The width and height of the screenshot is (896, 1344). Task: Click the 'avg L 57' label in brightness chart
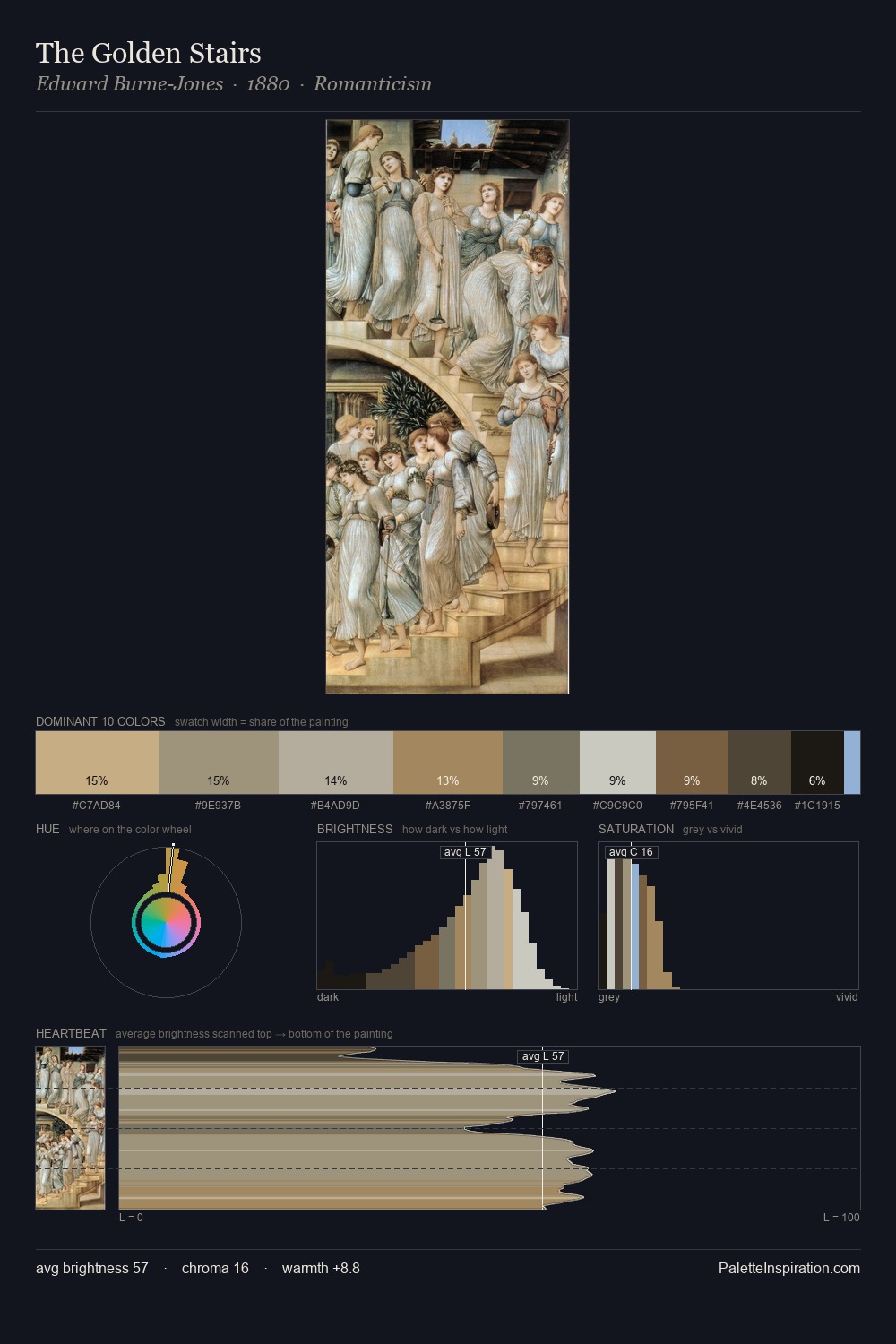[x=465, y=852]
